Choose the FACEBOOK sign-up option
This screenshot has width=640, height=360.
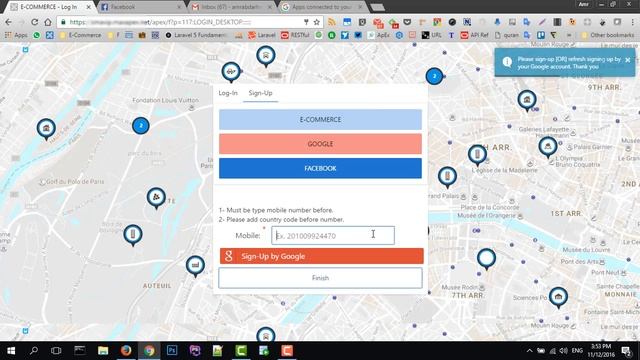320,168
